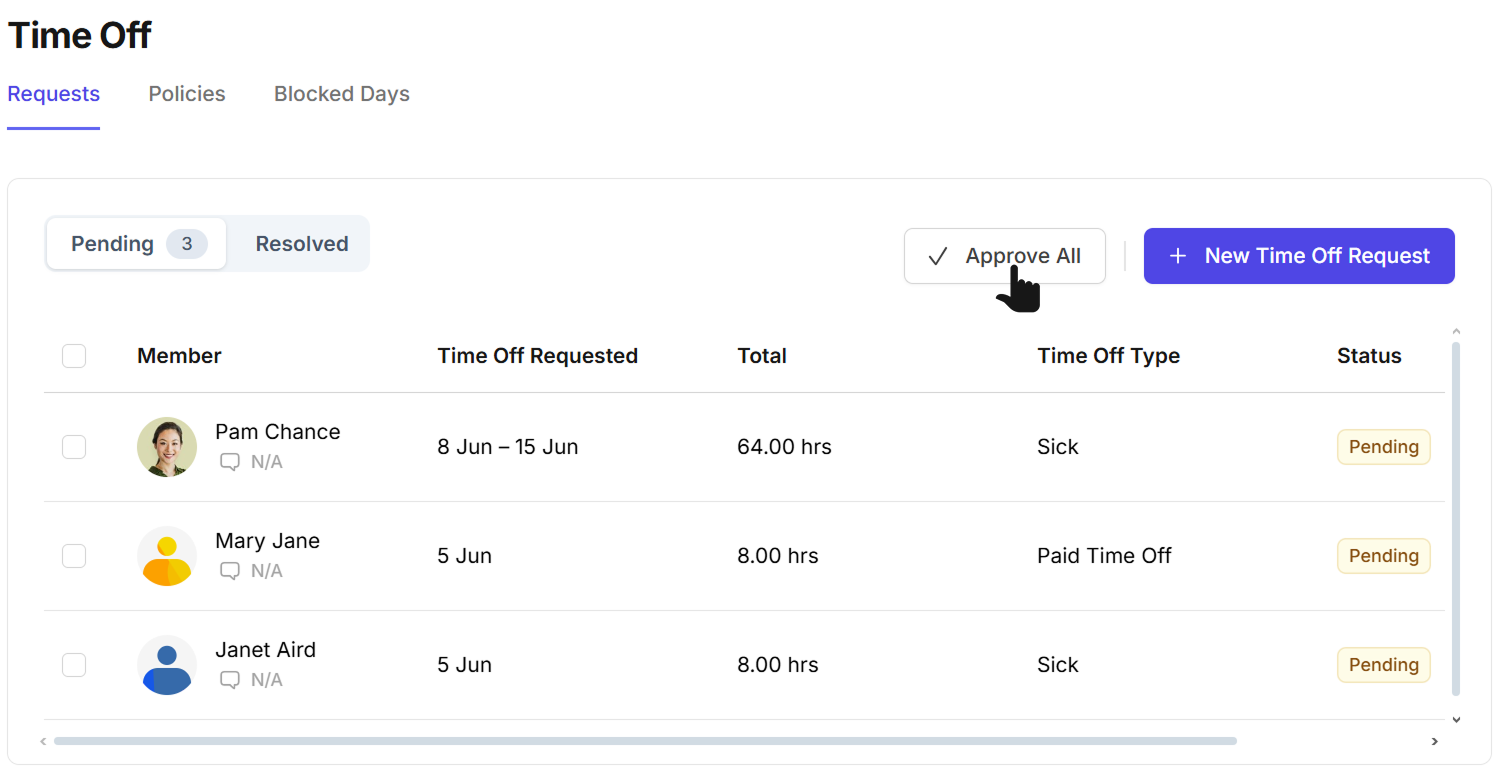Open Janet Aird's comment icon

coord(230,680)
